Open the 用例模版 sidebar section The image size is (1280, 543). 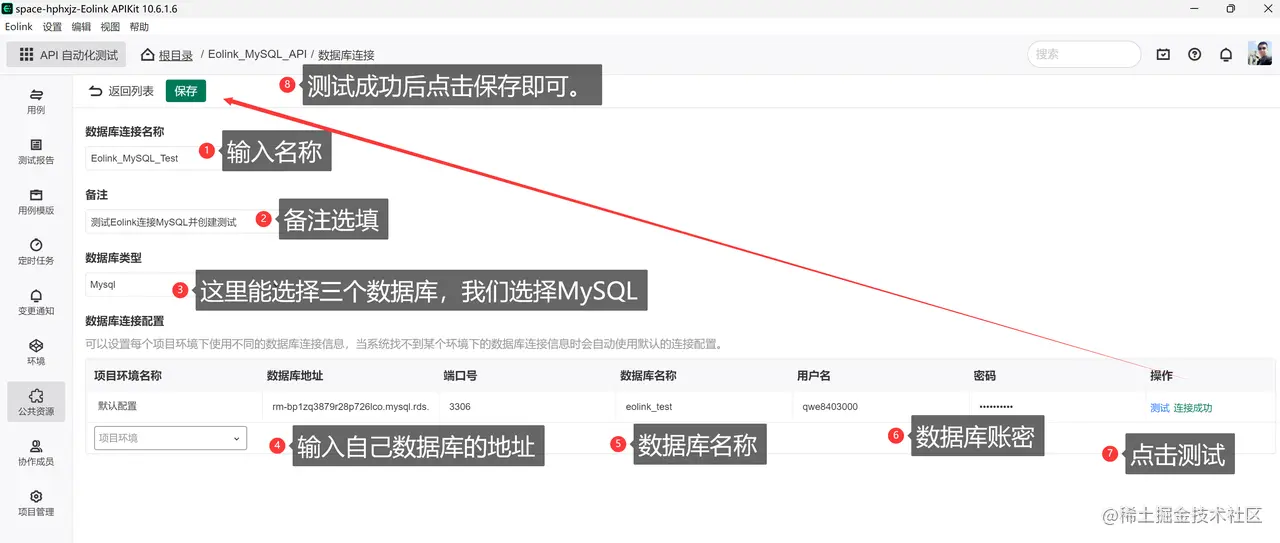coord(36,201)
